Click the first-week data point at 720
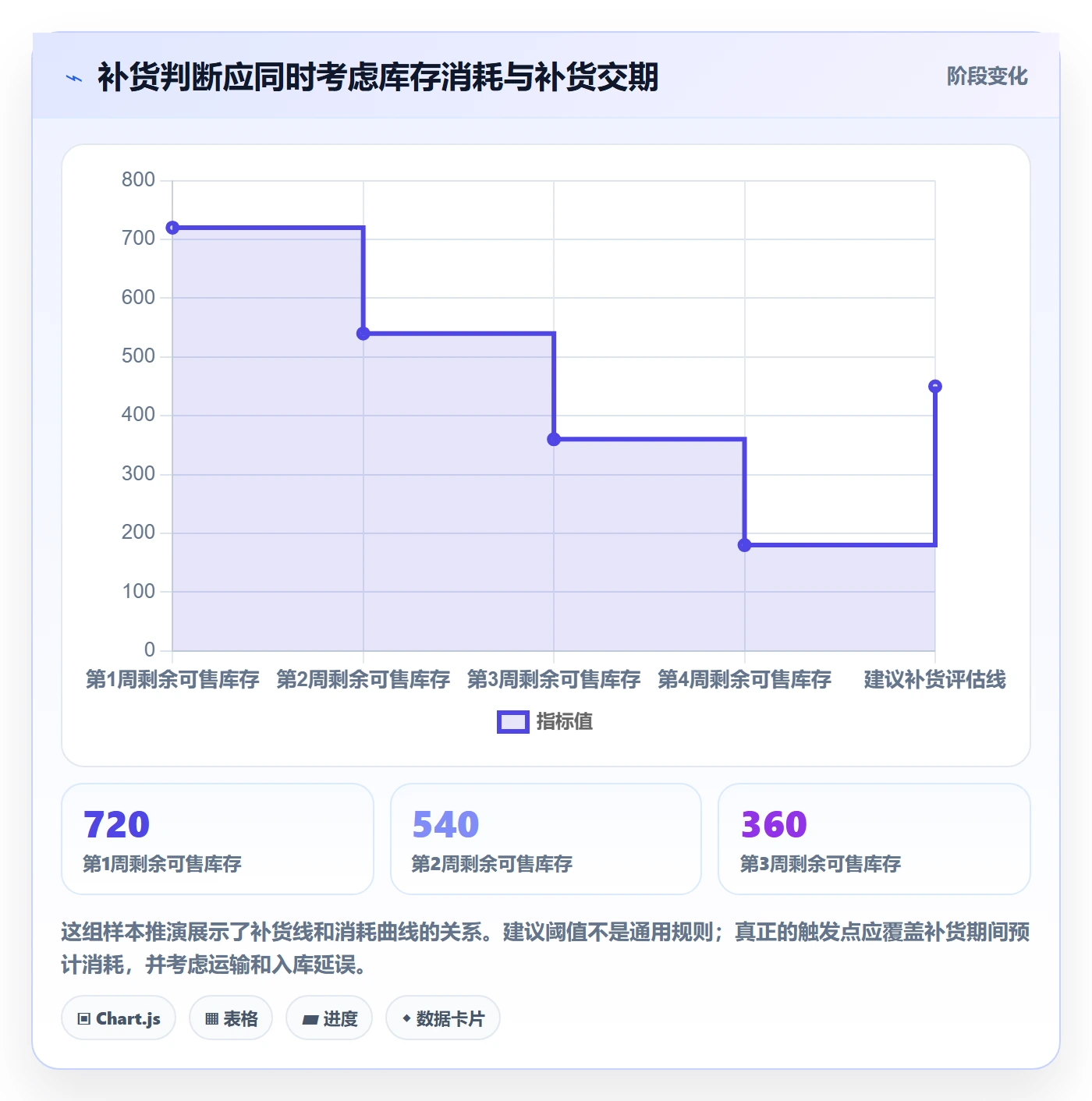This screenshot has height=1101, width=1092. (173, 228)
